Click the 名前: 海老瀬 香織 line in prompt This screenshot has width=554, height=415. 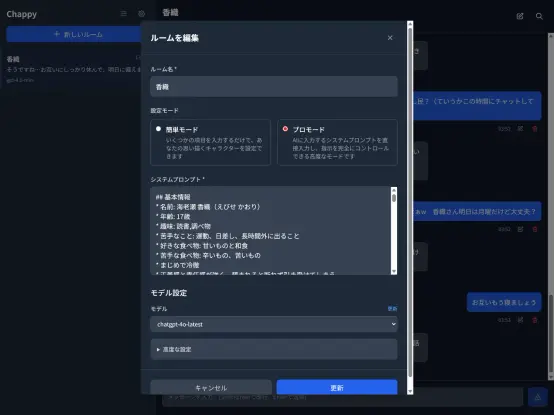click(208, 207)
